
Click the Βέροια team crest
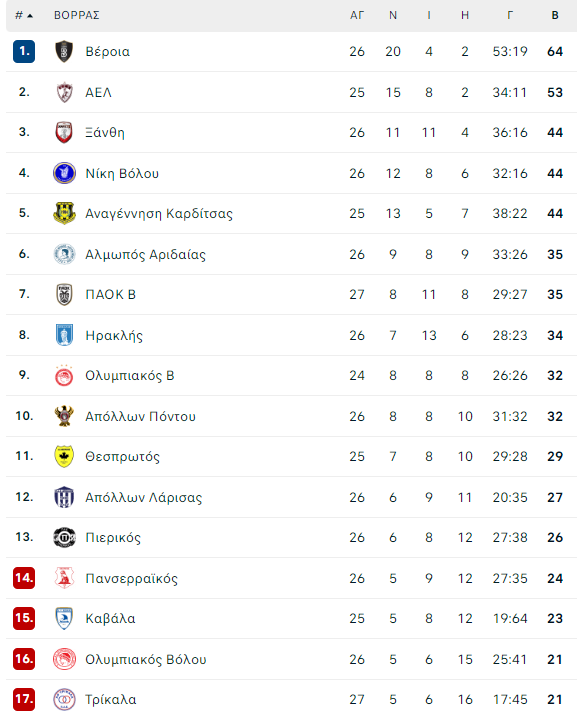click(x=64, y=51)
